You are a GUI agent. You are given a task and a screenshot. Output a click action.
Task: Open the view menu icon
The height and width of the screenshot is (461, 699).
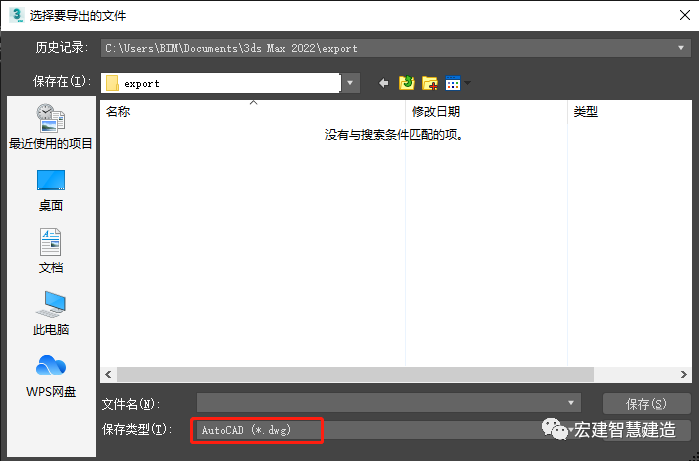452,83
